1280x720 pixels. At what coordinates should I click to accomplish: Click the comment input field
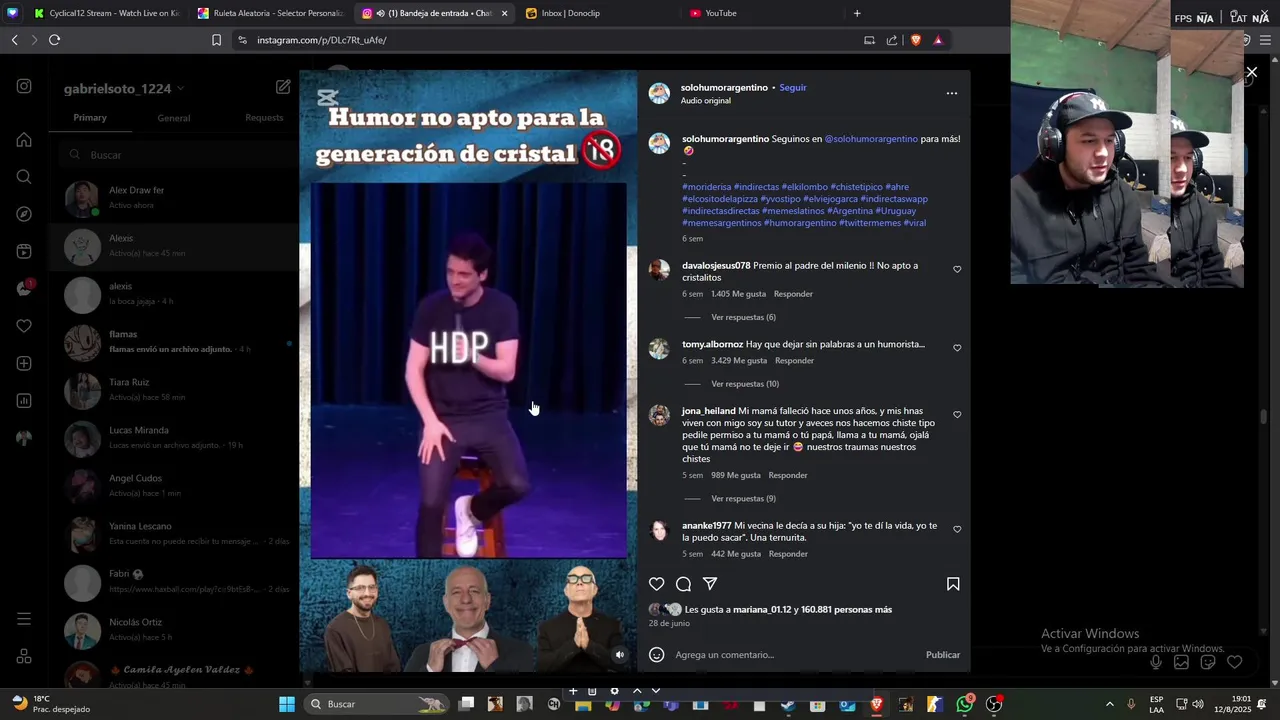point(795,655)
